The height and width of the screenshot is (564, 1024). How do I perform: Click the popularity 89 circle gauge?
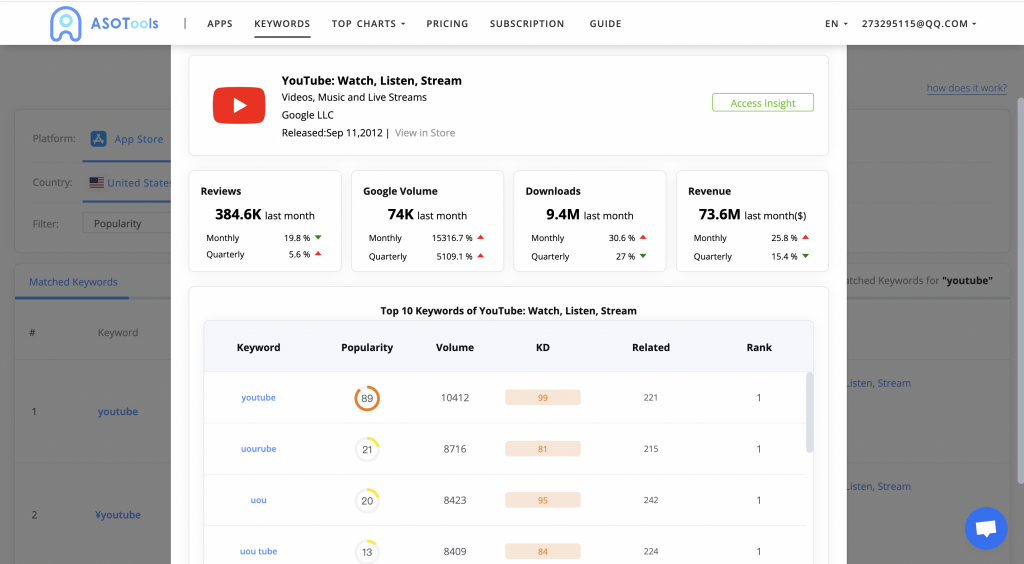pyautogui.click(x=367, y=398)
